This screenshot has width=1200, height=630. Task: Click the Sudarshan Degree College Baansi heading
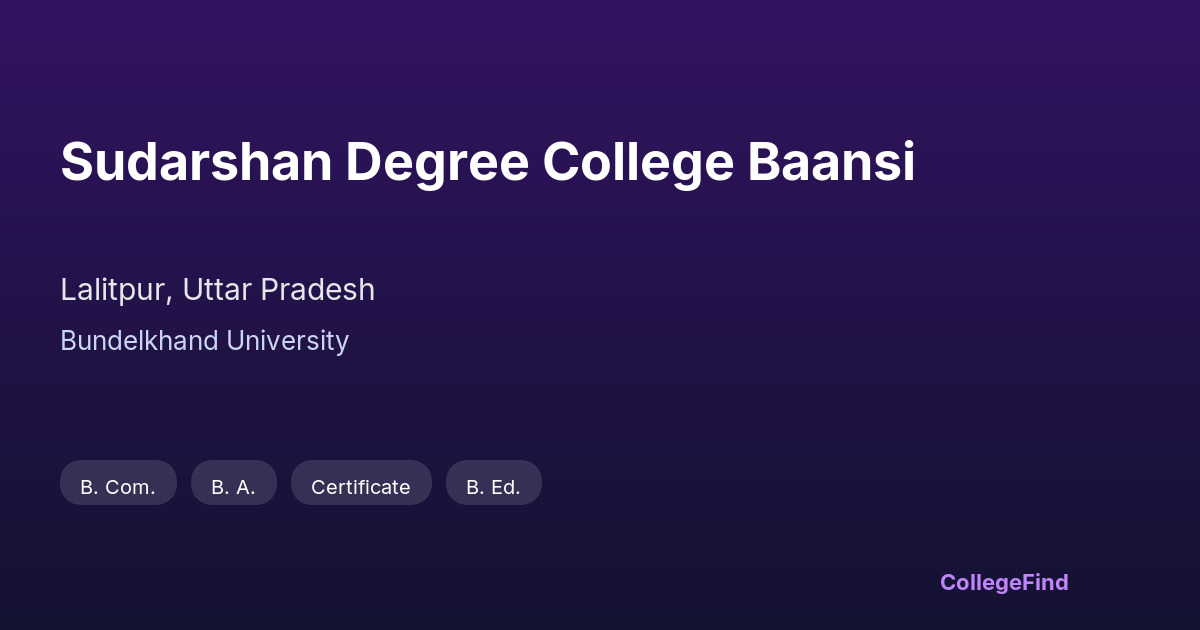tap(487, 162)
